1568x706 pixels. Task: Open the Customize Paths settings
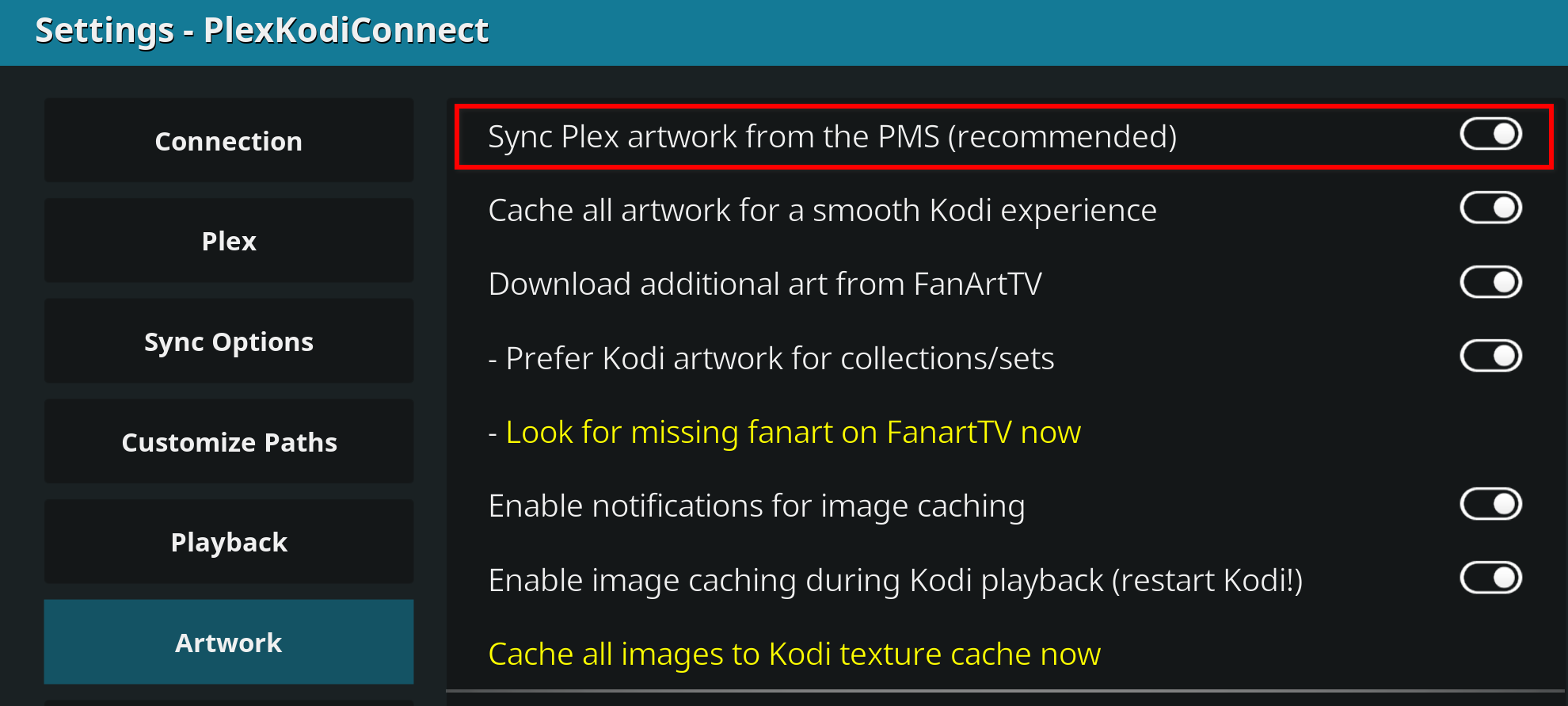(x=228, y=441)
